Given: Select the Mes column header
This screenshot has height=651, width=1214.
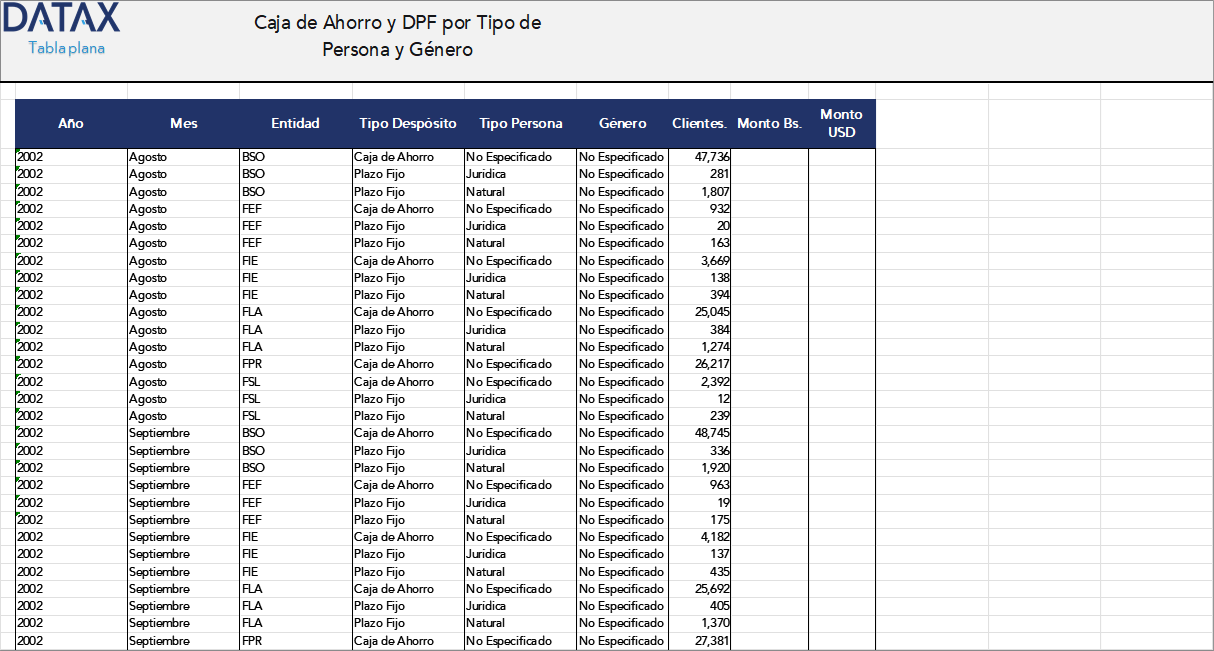Looking at the screenshot, I should (x=183, y=124).
